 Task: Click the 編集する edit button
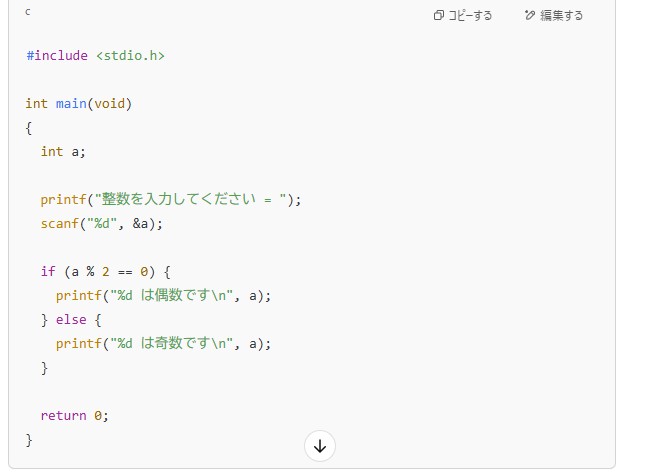click(554, 16)
